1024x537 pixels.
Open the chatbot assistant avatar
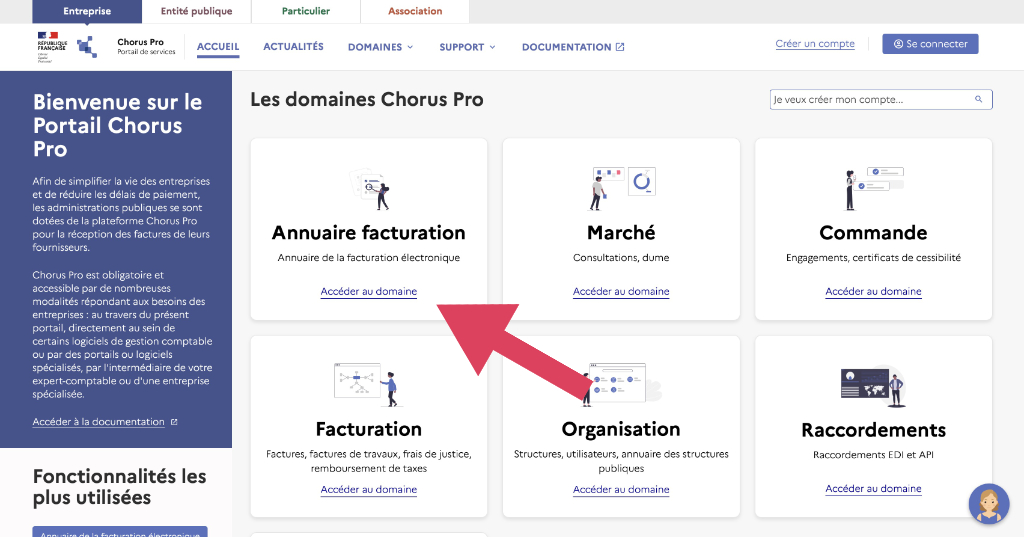[989, 504]
